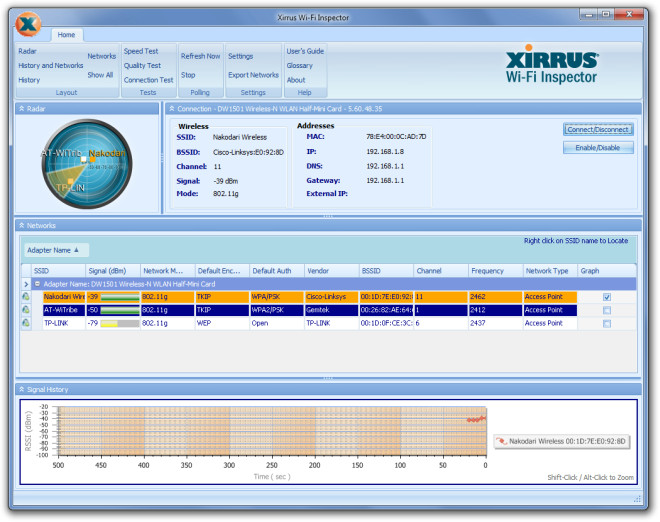Click the Connect/Disconnect button

598,129
